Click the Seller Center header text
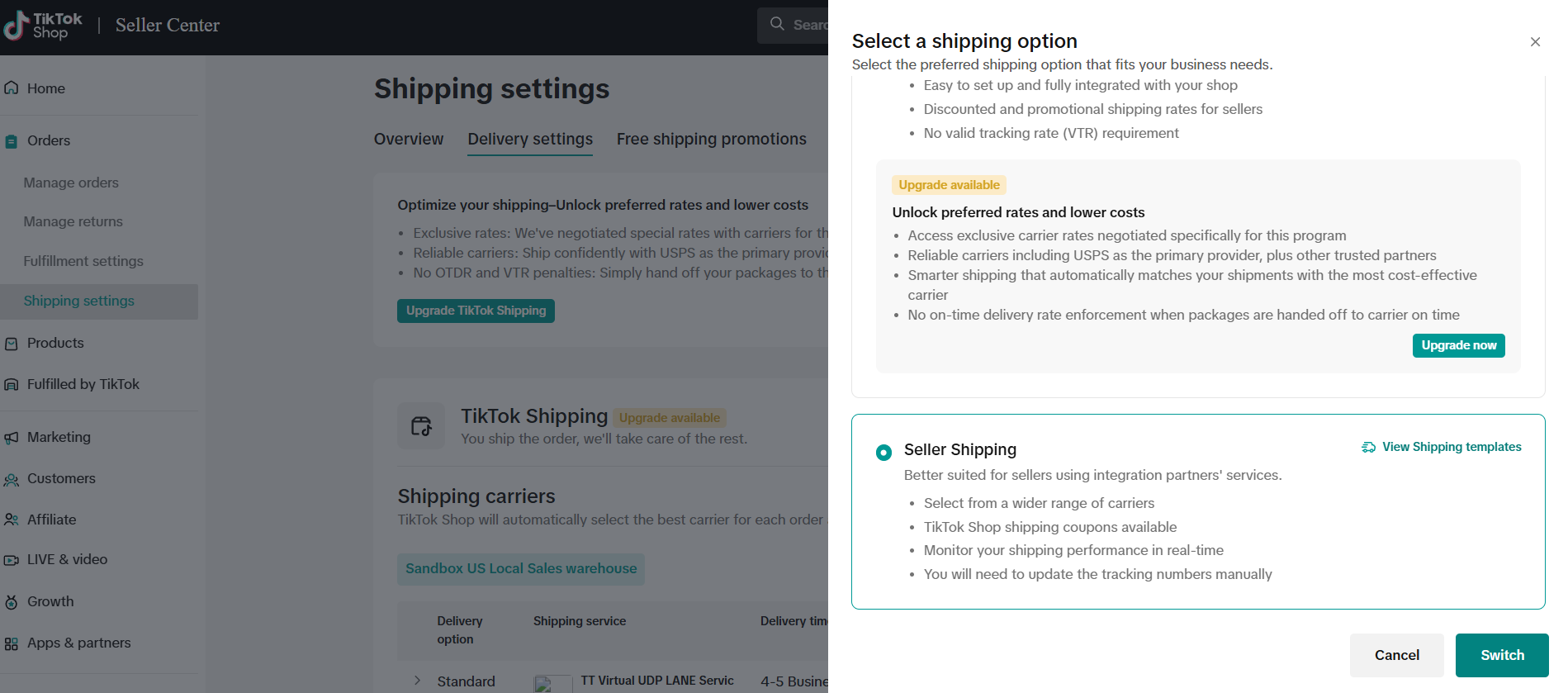1568x693 pixels. [168, 26]
